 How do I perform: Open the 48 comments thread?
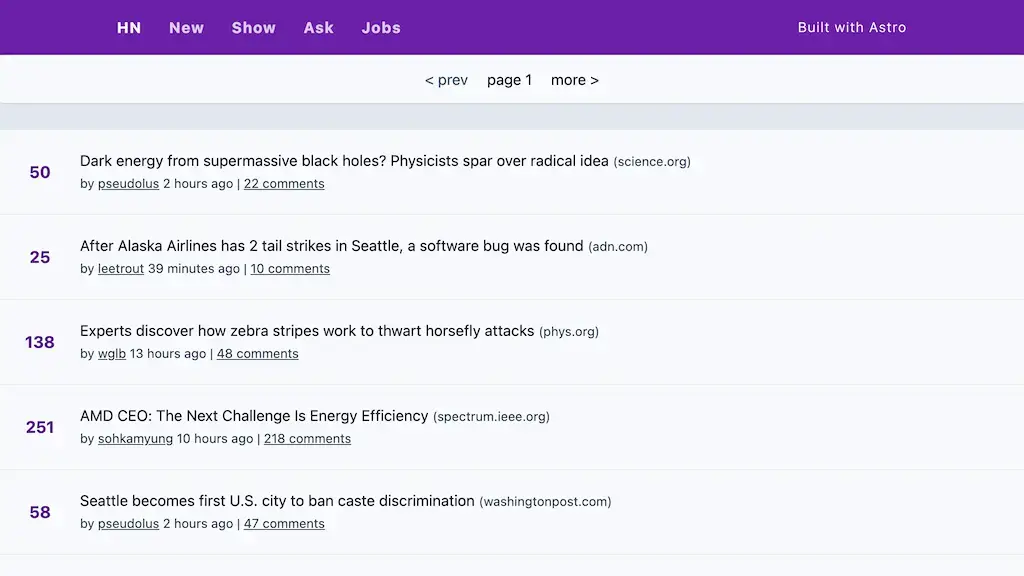click(x=257, y=354)
